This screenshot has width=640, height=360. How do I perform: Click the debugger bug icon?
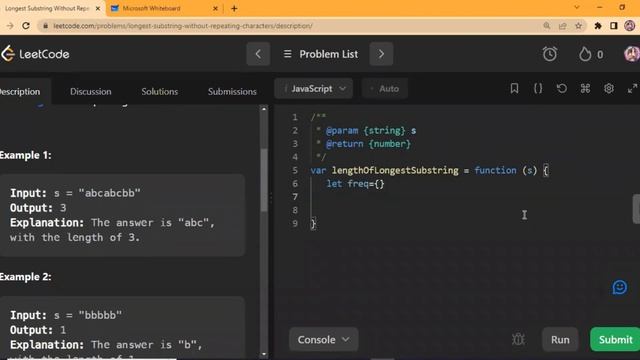pyautogui.click(x=518, y=339)
